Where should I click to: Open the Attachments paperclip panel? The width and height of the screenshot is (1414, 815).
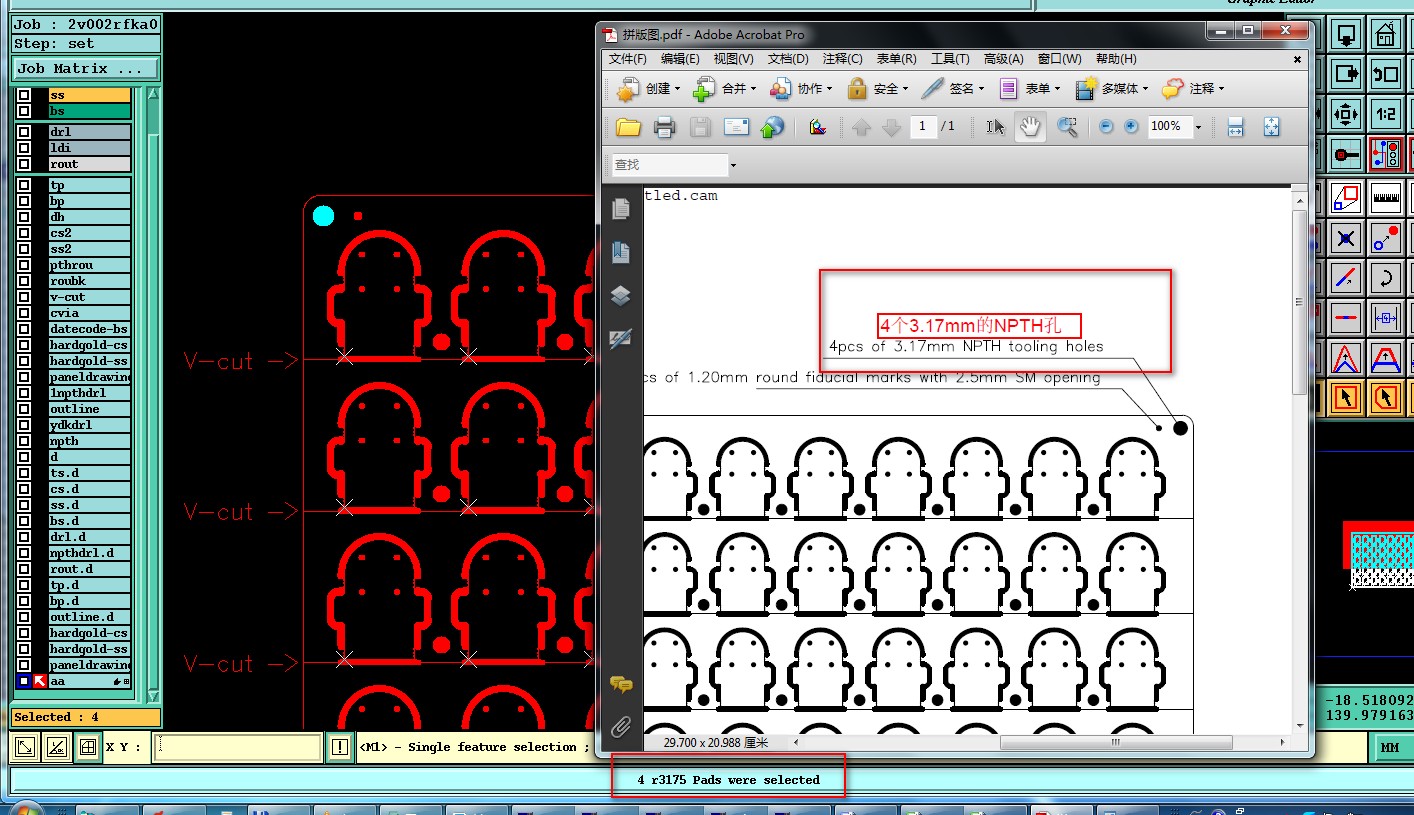[621, 725]
